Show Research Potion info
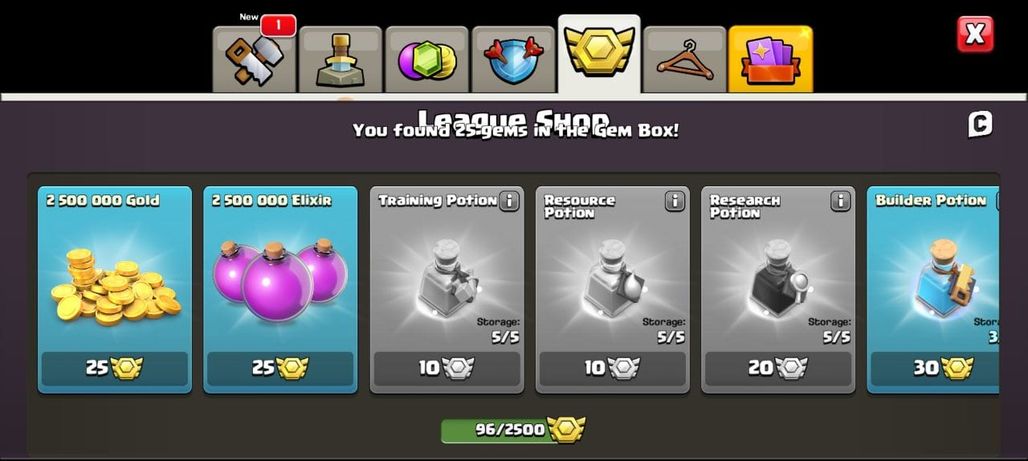Viewport: 1028px width, 461px height. [x=840, y=201]
